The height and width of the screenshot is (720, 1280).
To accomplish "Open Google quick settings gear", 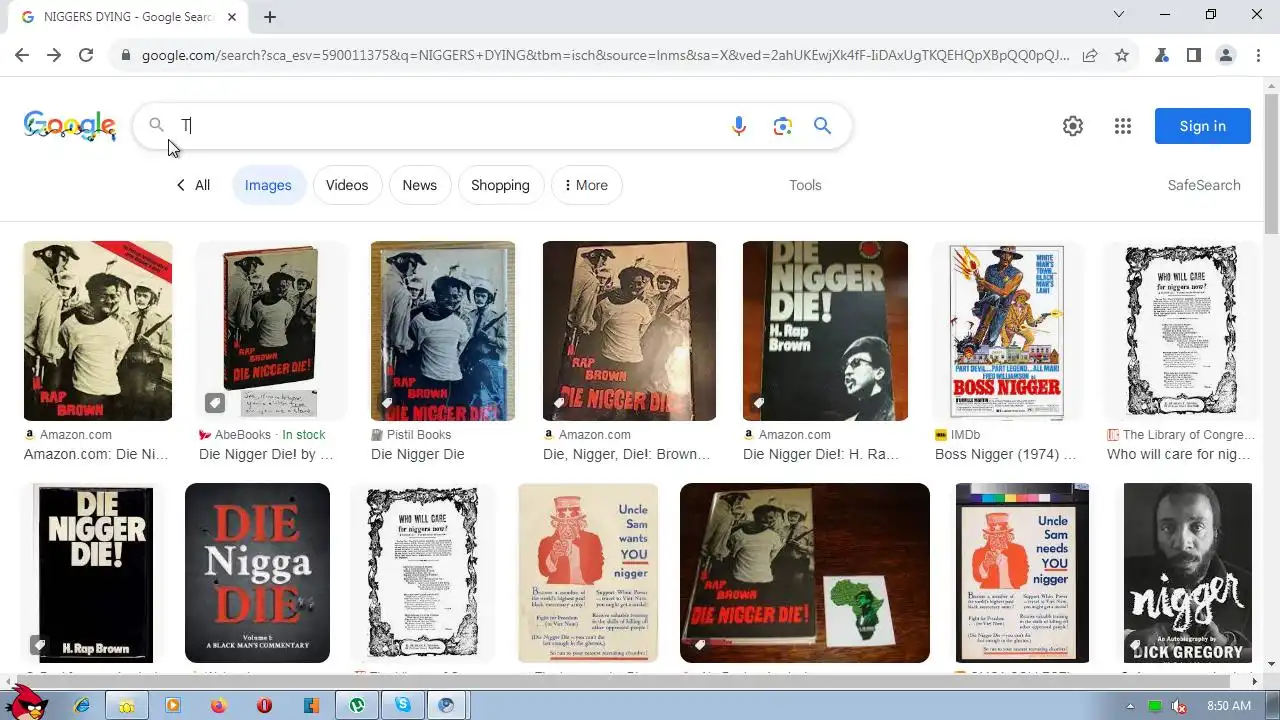I will tap(1073, 126).
